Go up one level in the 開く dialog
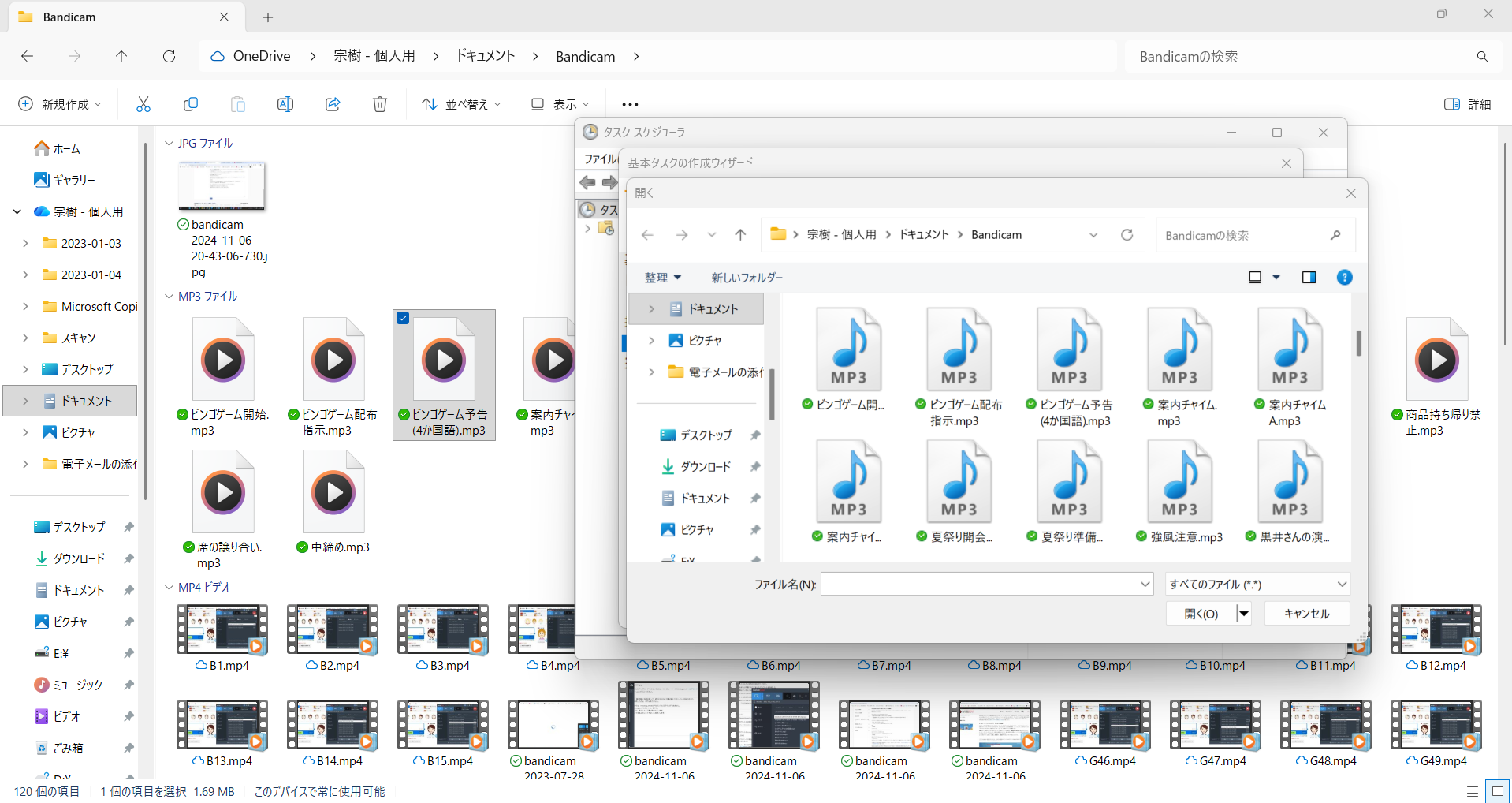This screenshot has height=803, width=1512. (740, 235)
